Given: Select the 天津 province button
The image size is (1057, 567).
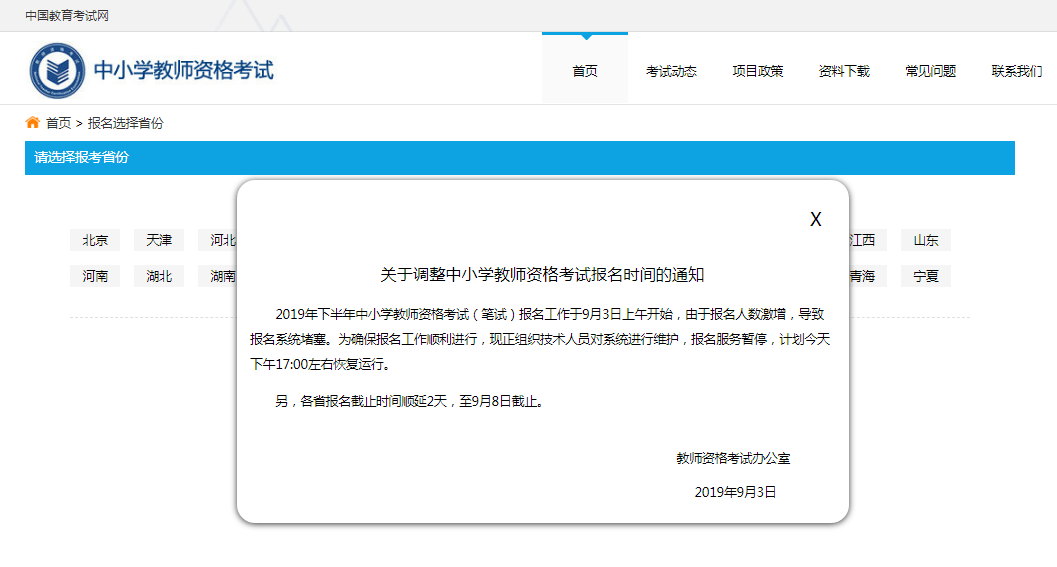Looking at the screenshot, I should click(159, 240).
